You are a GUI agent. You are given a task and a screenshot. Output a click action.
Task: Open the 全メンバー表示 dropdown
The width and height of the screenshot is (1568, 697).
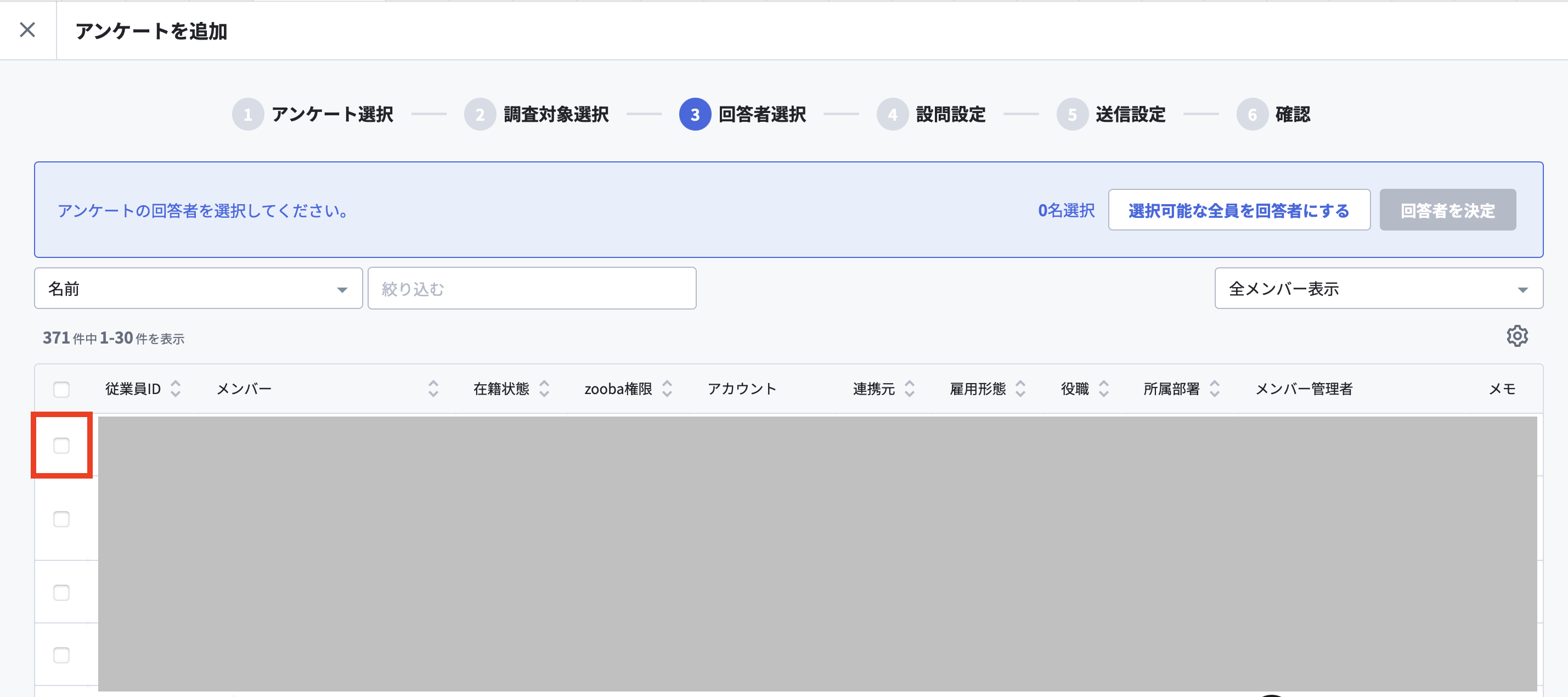[1379, 289]
